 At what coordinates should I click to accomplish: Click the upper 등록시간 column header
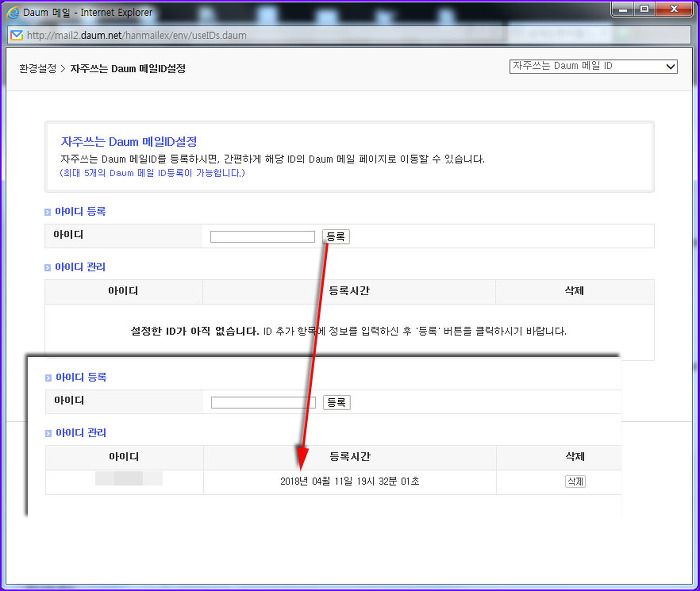349,291
